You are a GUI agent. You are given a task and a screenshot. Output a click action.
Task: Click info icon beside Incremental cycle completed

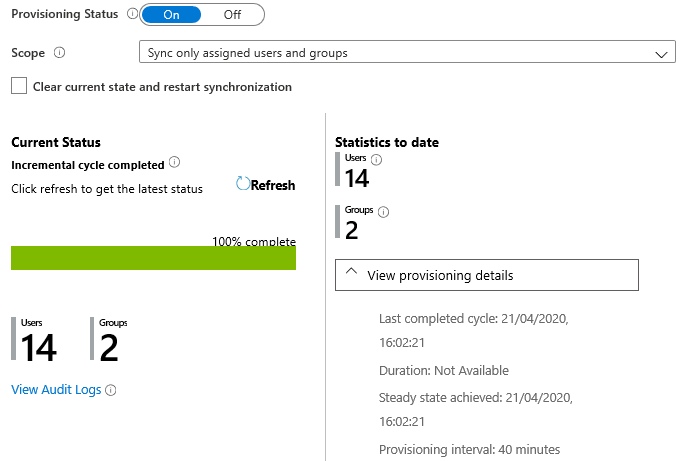tap(174, 162)
